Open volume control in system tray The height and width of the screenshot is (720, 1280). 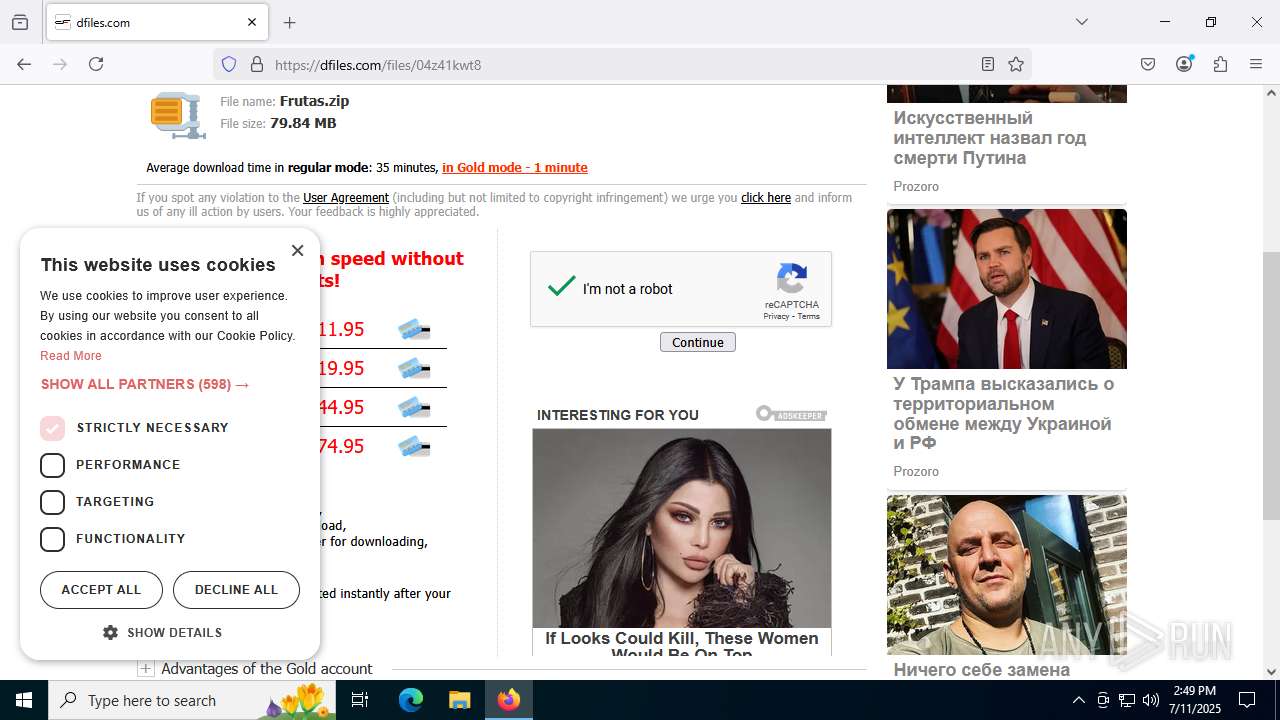tap(1151, 700)
